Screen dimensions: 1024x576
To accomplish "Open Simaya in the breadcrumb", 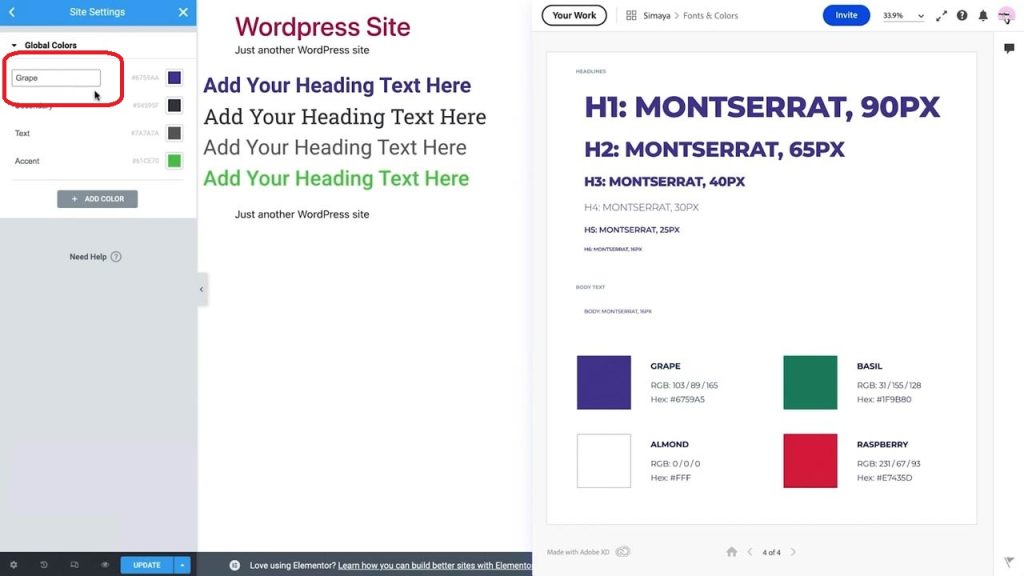I will 656,16.
